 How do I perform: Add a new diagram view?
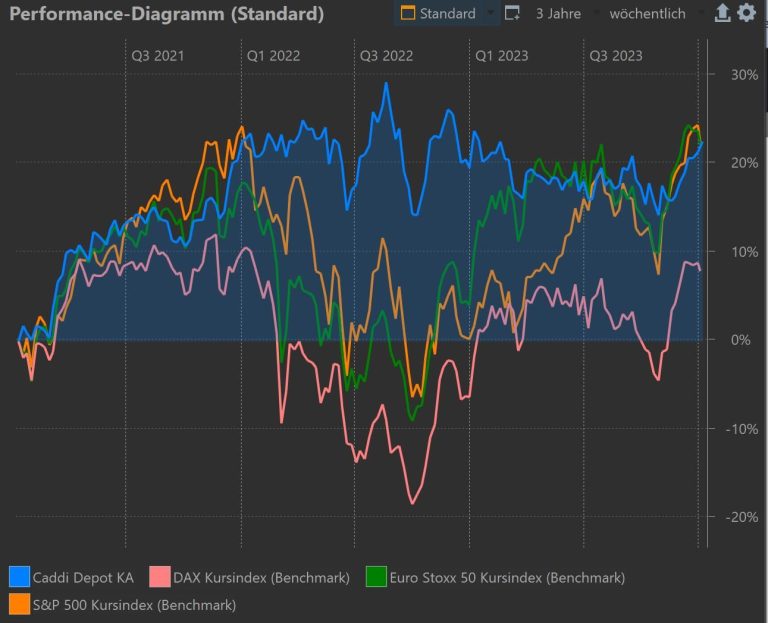coord(512,13)
